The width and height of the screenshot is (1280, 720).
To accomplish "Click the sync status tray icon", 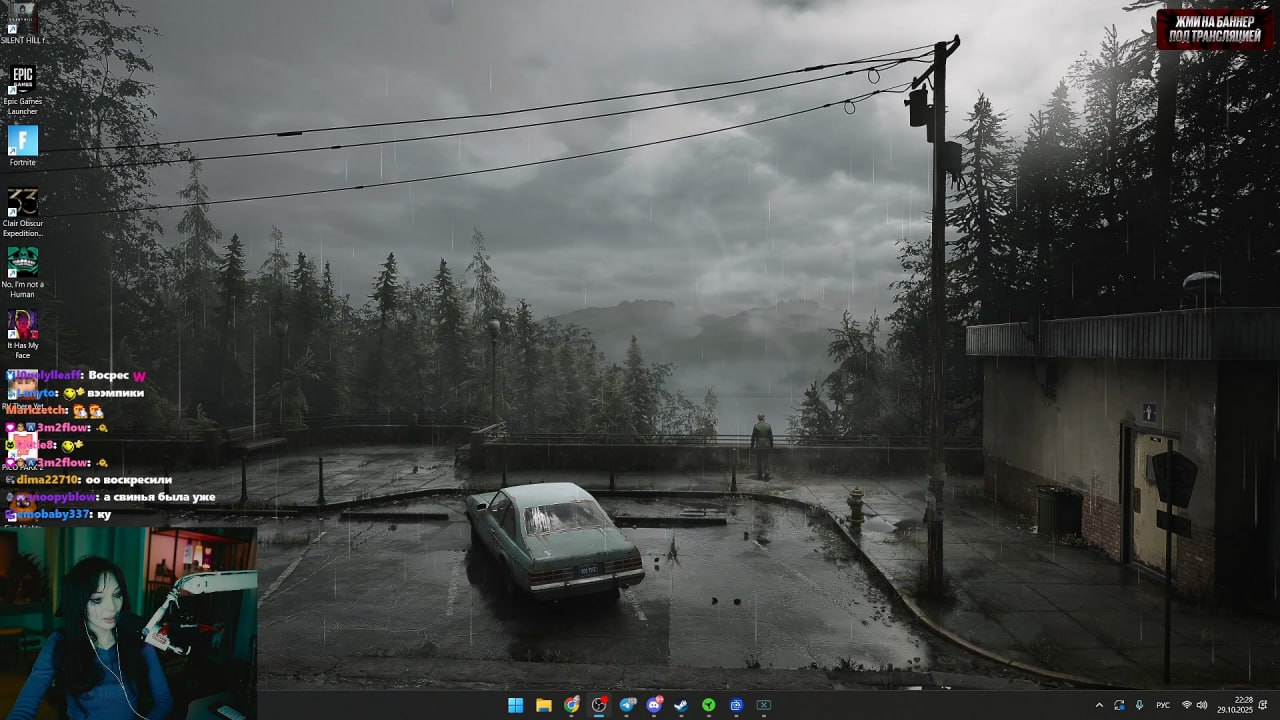I will 1119,705.
